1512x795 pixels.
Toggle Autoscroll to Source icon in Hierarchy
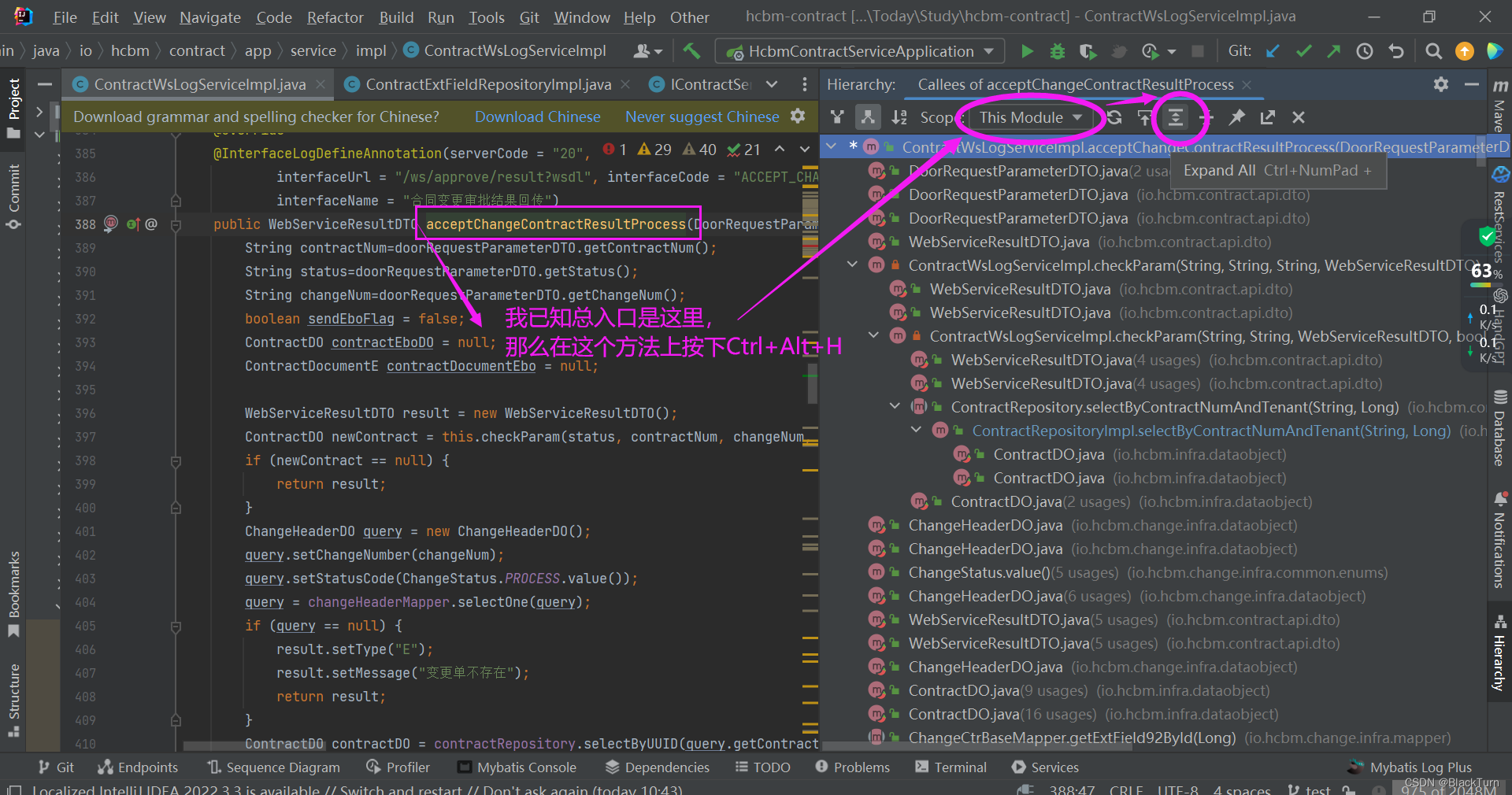coord(1145,117)
